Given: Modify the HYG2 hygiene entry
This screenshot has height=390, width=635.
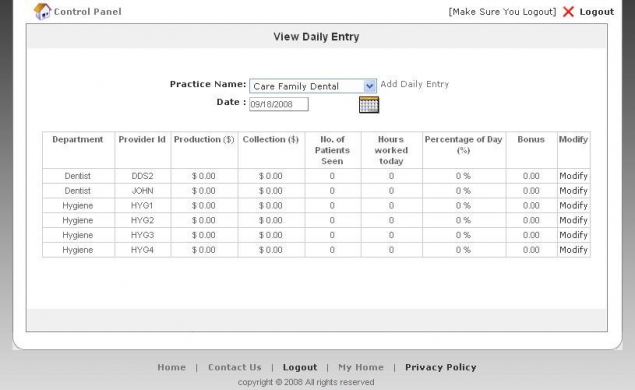Looking at the screenshot, I should click(573, 220).
